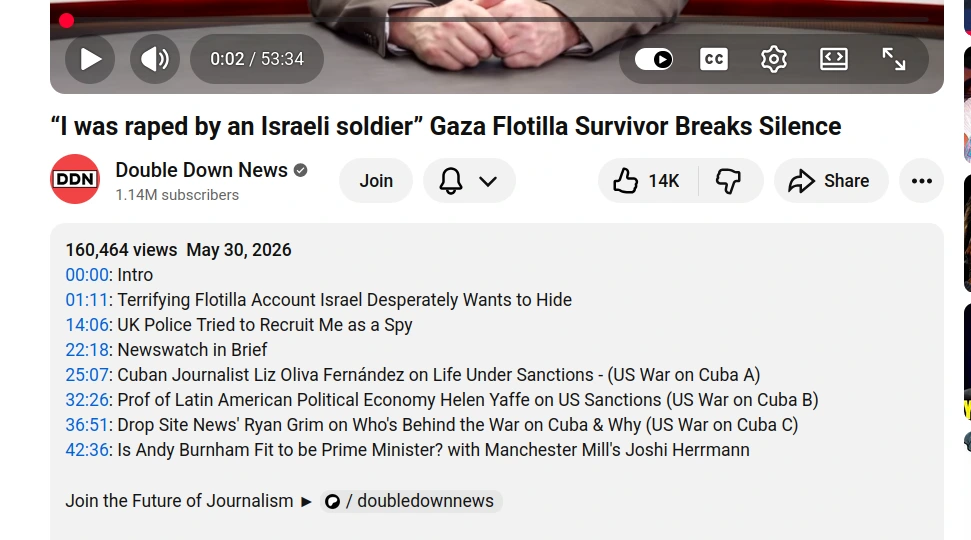Open the doubledownnews Patreon link
This screenshot has width=971, height=540.
(411, 501)
